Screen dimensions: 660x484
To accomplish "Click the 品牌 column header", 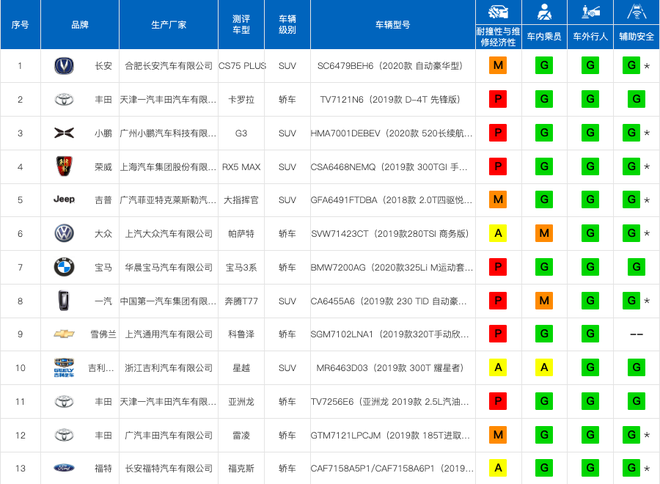I will point(80,25).
